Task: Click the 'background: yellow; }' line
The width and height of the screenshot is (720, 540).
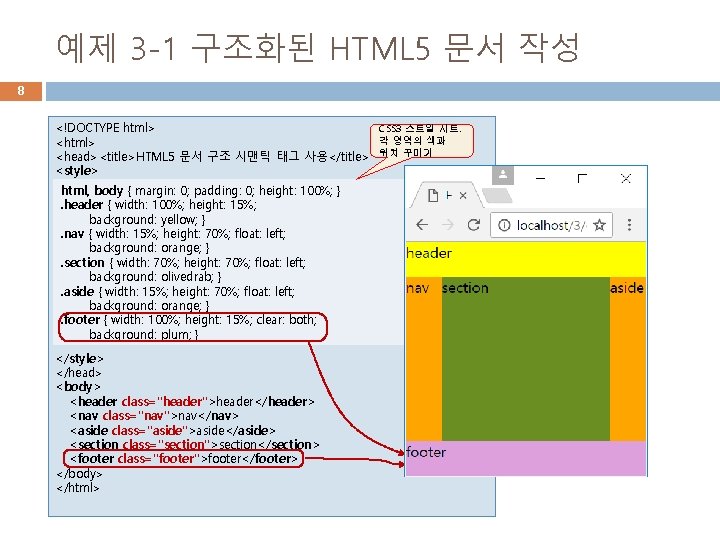Action: [147, 219]
